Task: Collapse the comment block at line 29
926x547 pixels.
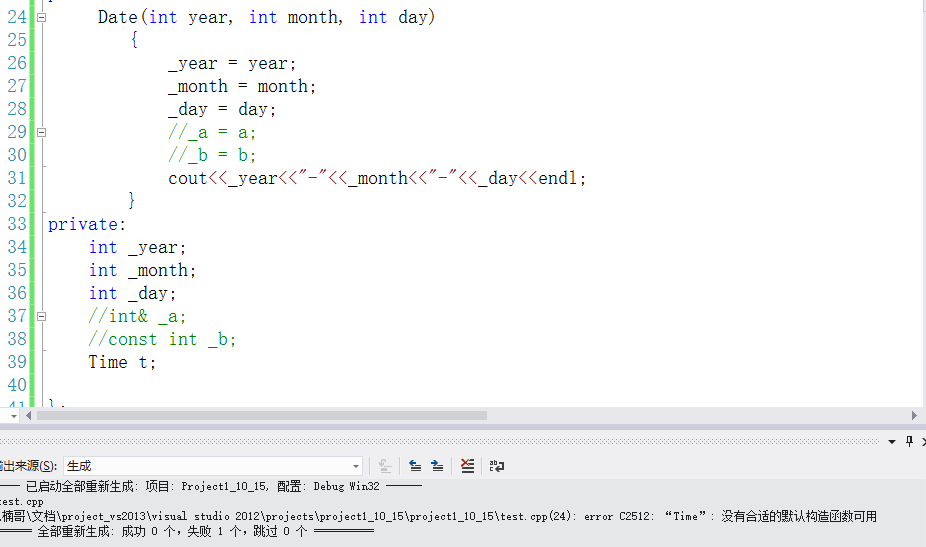Action: click(41, 132)
